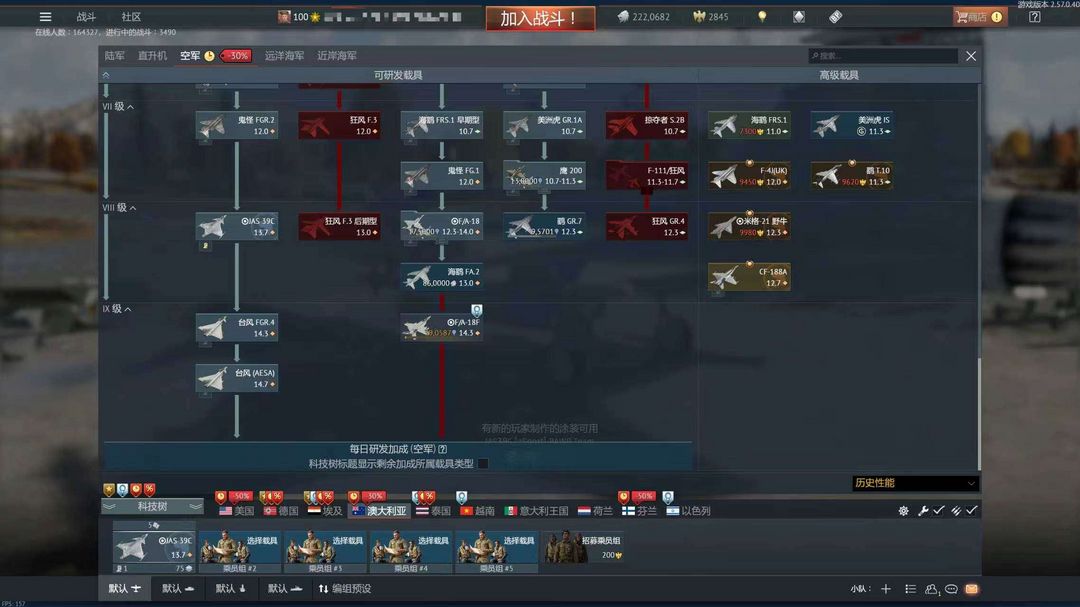
Task: Click the blue badge on F/A-18F card
Action: pyautogui.click(x=476, y=310)
